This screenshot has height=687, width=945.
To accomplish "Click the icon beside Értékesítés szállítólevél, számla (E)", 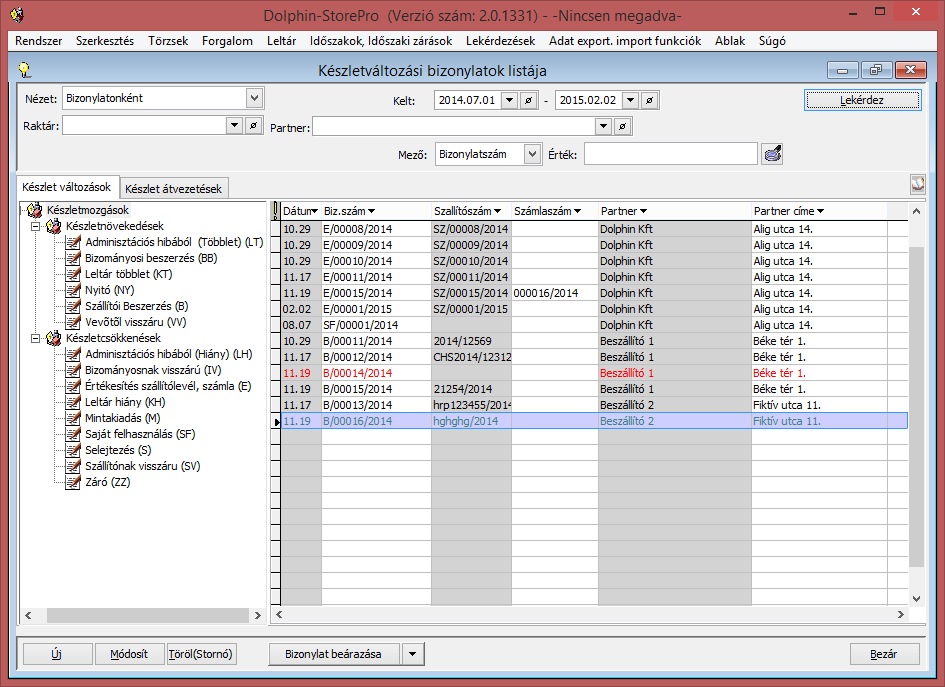I will pyautogui.click(x=73, y=386).
